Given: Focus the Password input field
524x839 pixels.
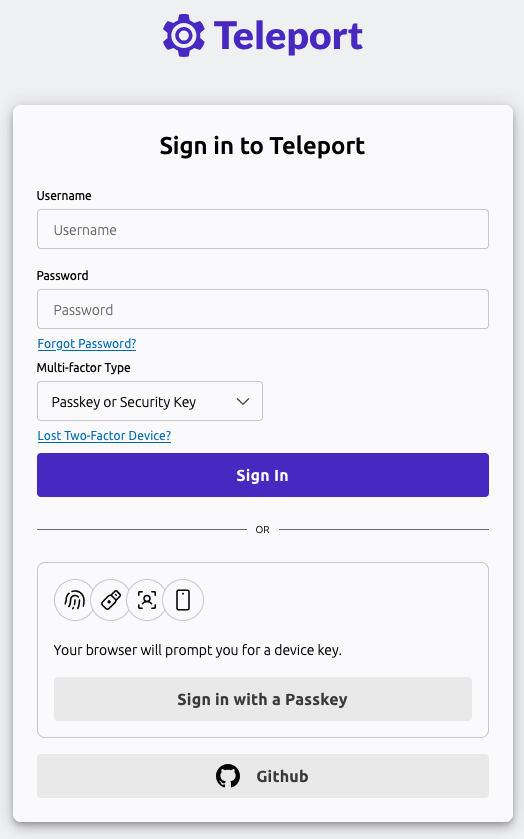Looking at the screenshot, I should pos(263,309).
